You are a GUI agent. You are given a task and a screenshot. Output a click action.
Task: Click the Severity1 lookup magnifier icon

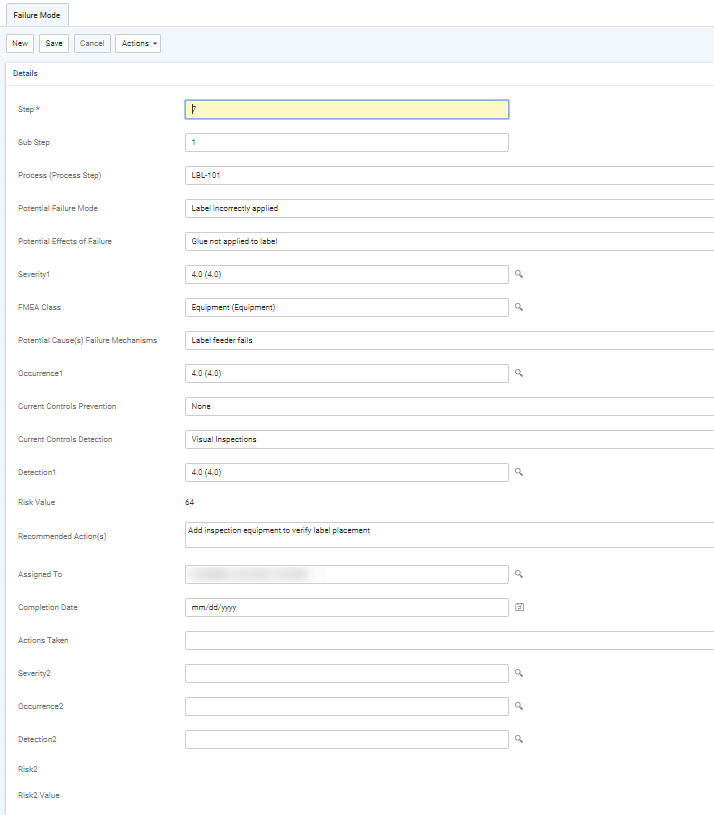(x=518, y=274)
